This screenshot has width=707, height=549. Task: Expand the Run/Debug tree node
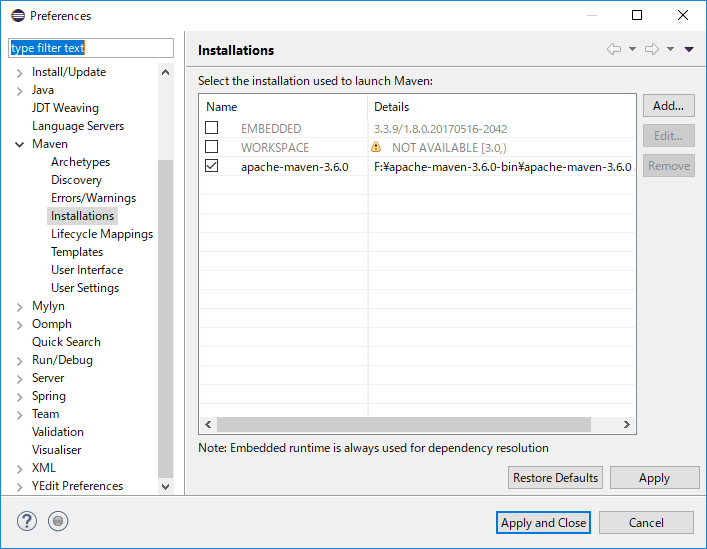point(19,361)
